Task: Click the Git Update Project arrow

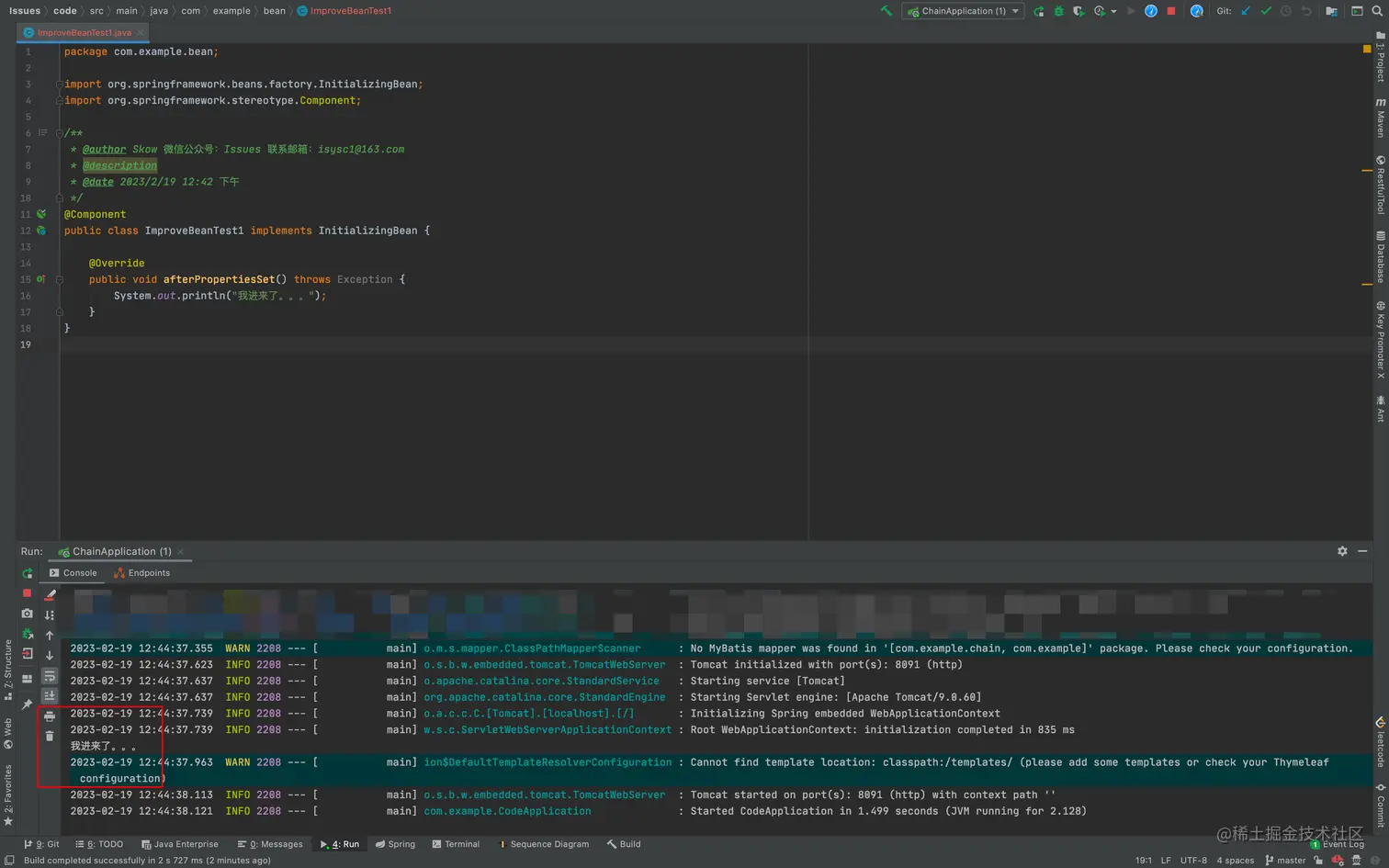Action: (1246, 11)
